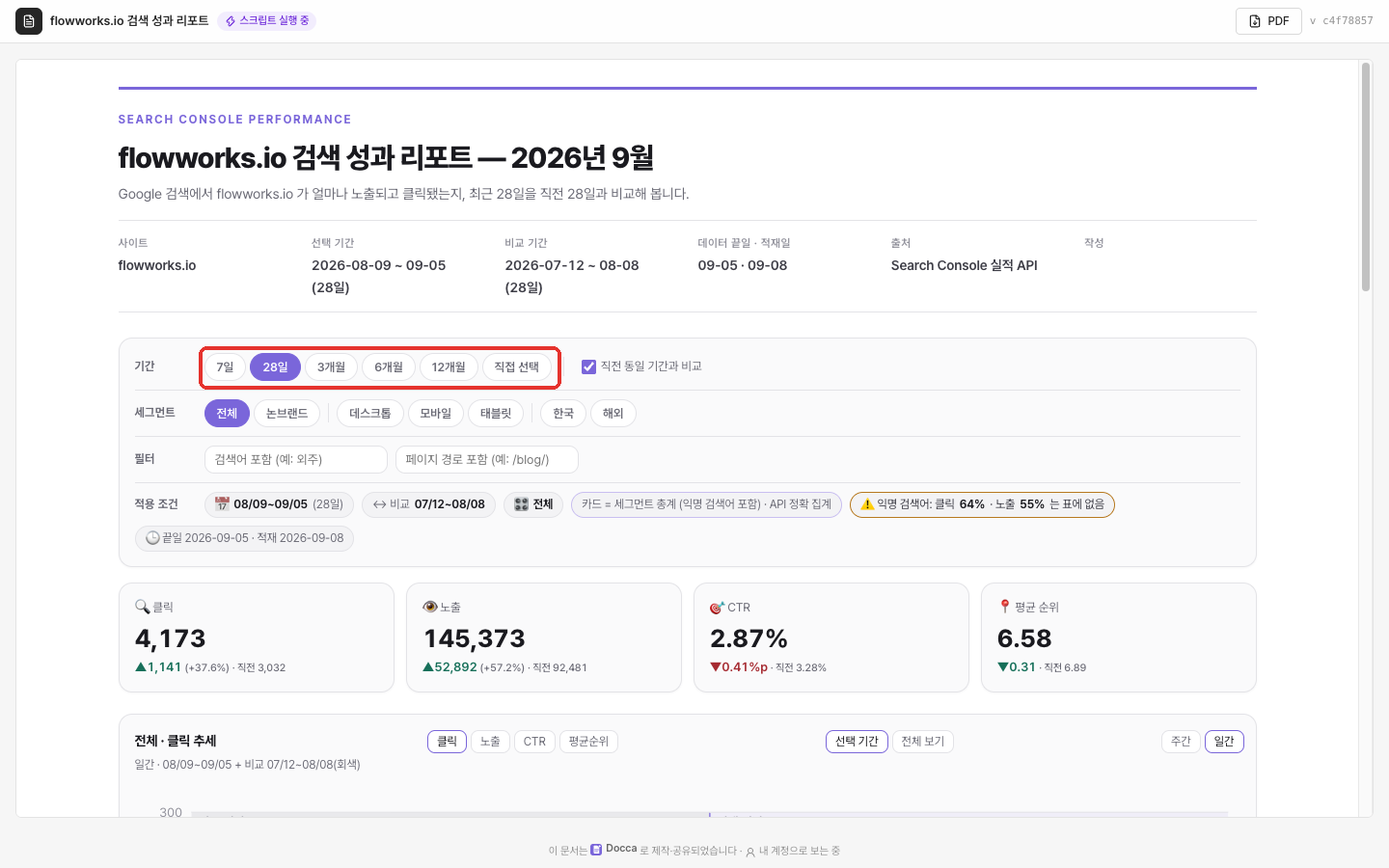Image resolution: width=1389 pixels, height=868 pixels.
Task: Select the 28일 period option
Action: coord(275,367)
